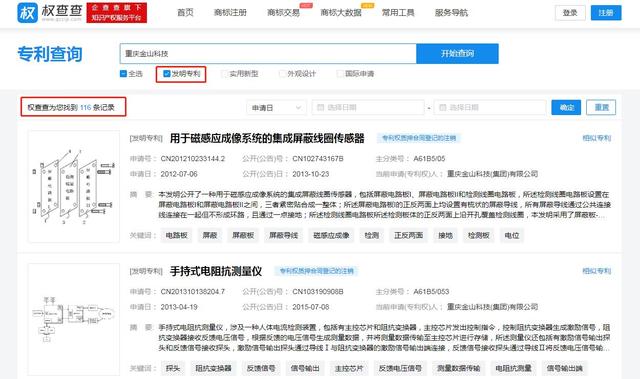
Task: Click keyword tag 磁感应成像
Action: [331, 235]
